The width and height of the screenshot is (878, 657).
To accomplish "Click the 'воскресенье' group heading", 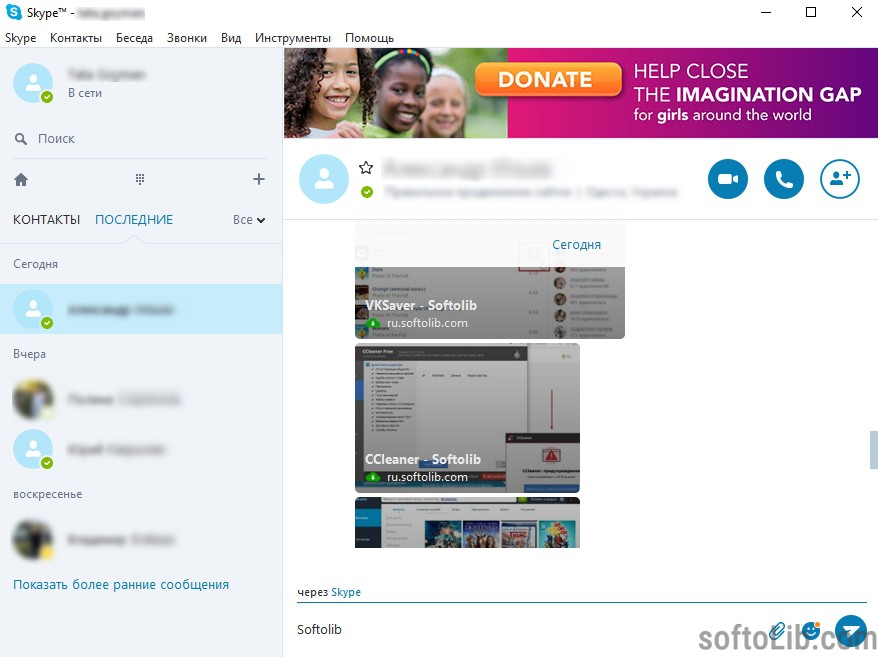I will tap(48, 494).
